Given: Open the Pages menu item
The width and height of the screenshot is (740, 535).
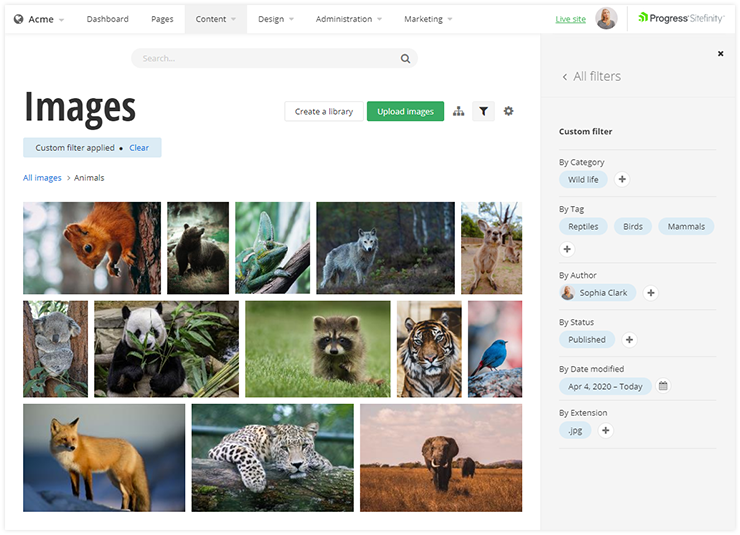Looking at the screenshot, I should coord(162,19).
